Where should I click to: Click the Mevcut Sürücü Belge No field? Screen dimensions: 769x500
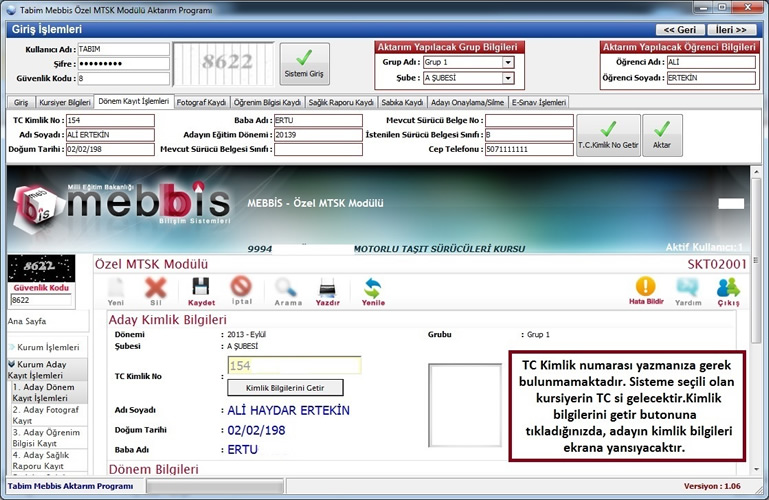[529, 121]
